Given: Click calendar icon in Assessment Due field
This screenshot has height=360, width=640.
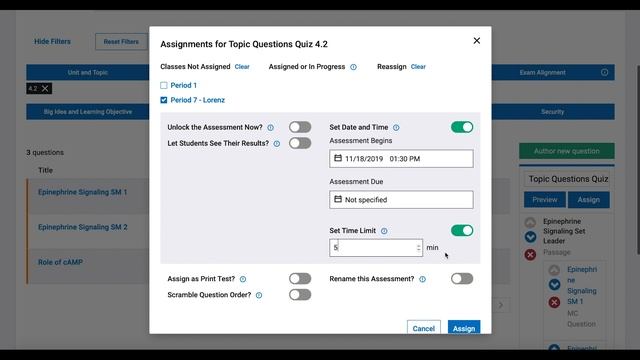Looking at the screenshot, I should click(338, 199).
